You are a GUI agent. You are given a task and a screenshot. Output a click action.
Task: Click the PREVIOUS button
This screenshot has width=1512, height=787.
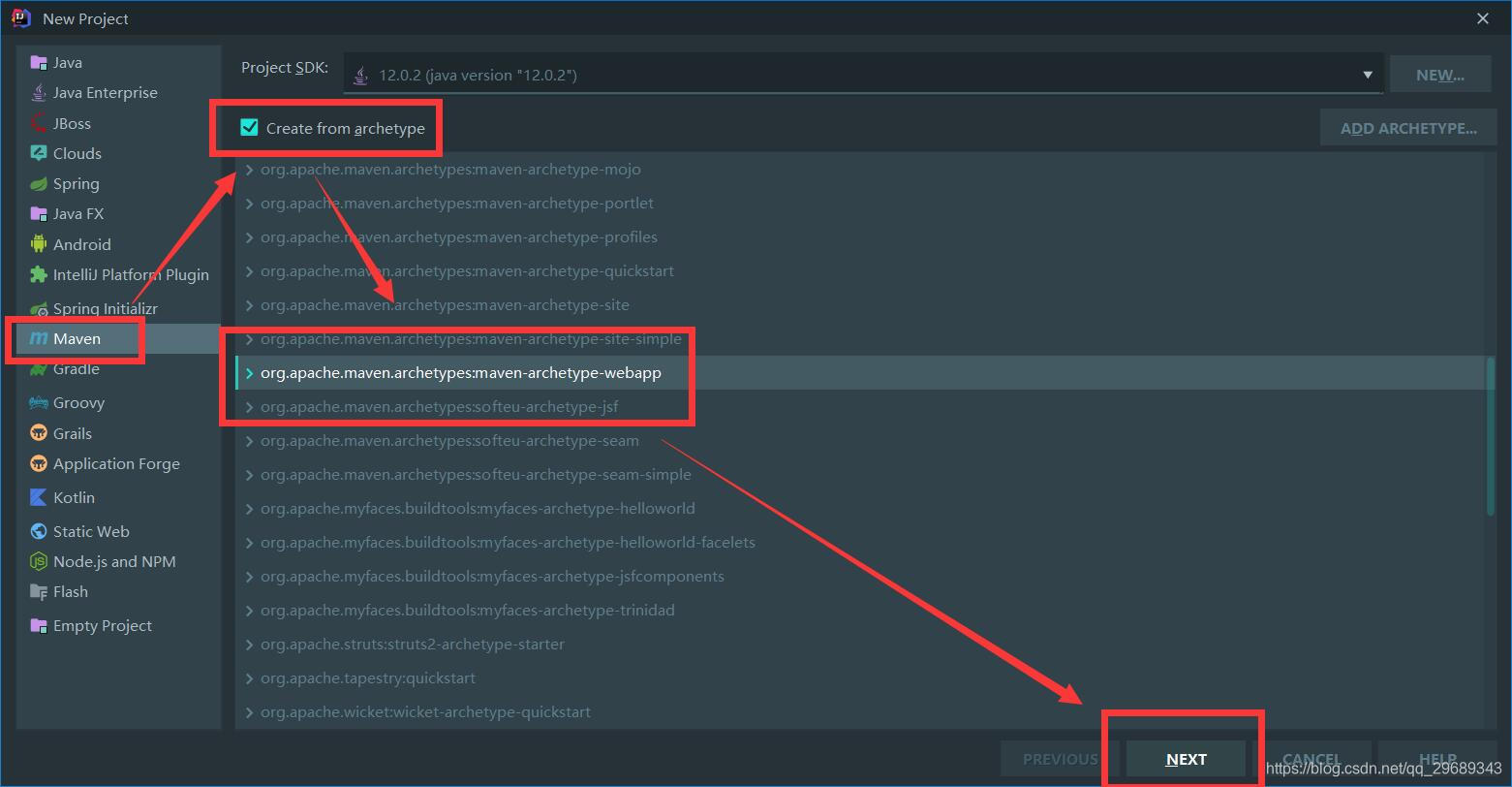[1060, 759]
